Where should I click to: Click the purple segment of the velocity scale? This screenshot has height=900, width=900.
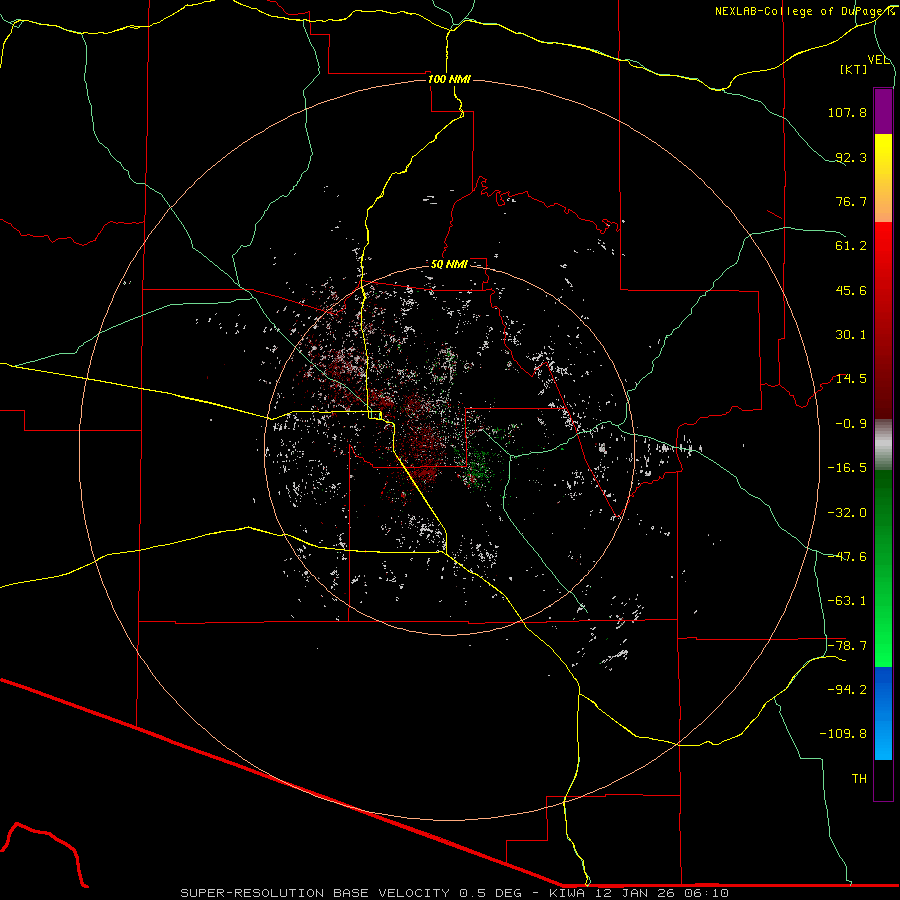(883, 111)
